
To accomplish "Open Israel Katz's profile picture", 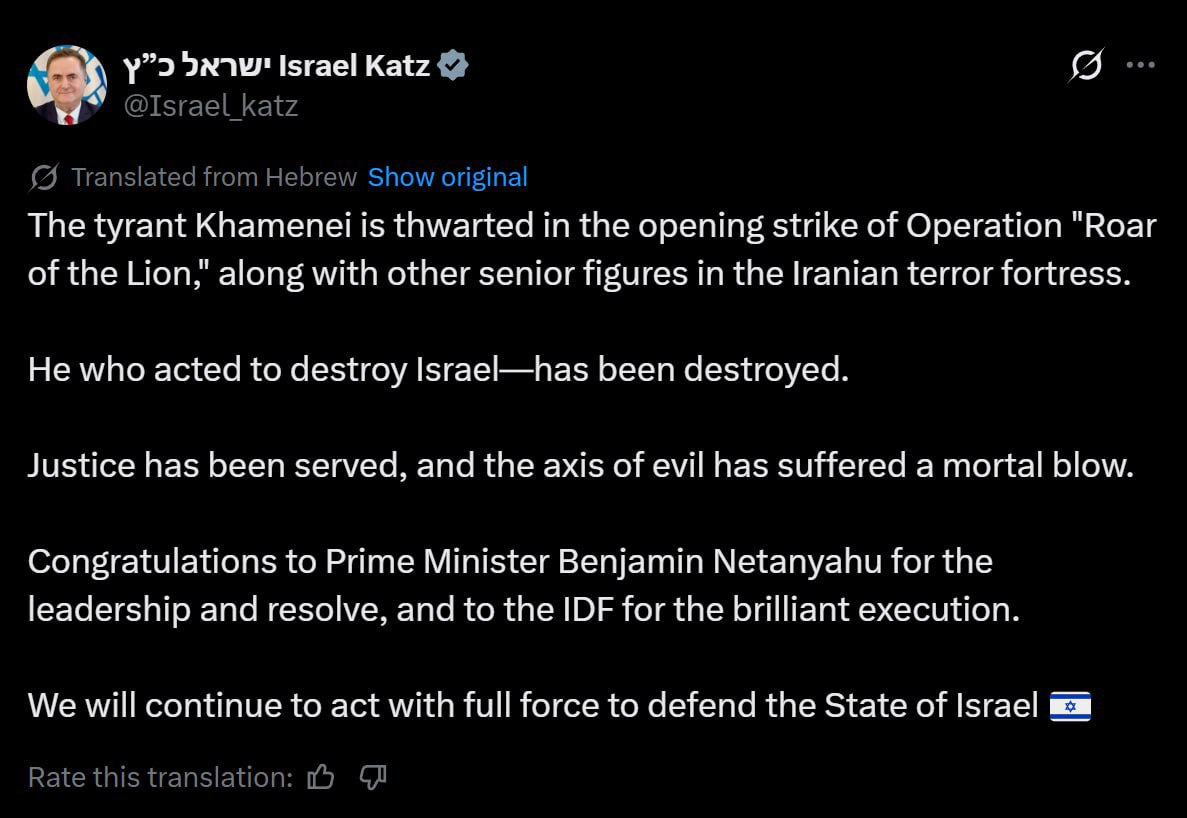I will coord(67,85).
